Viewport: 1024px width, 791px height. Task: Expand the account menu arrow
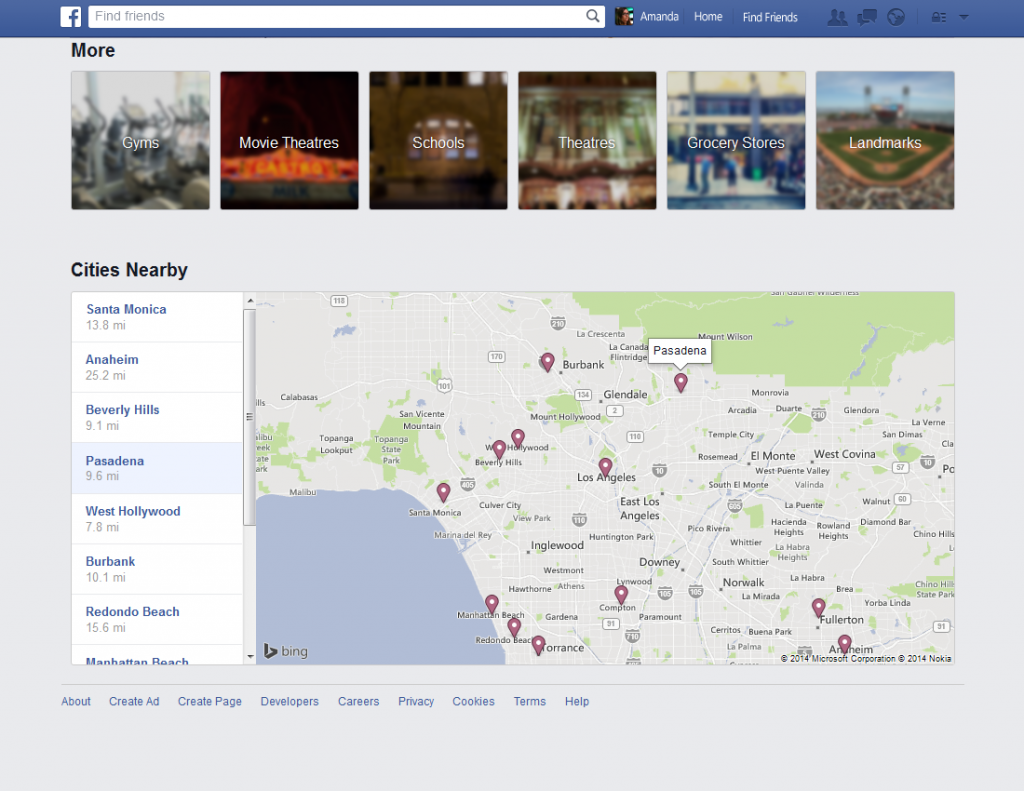963,17
